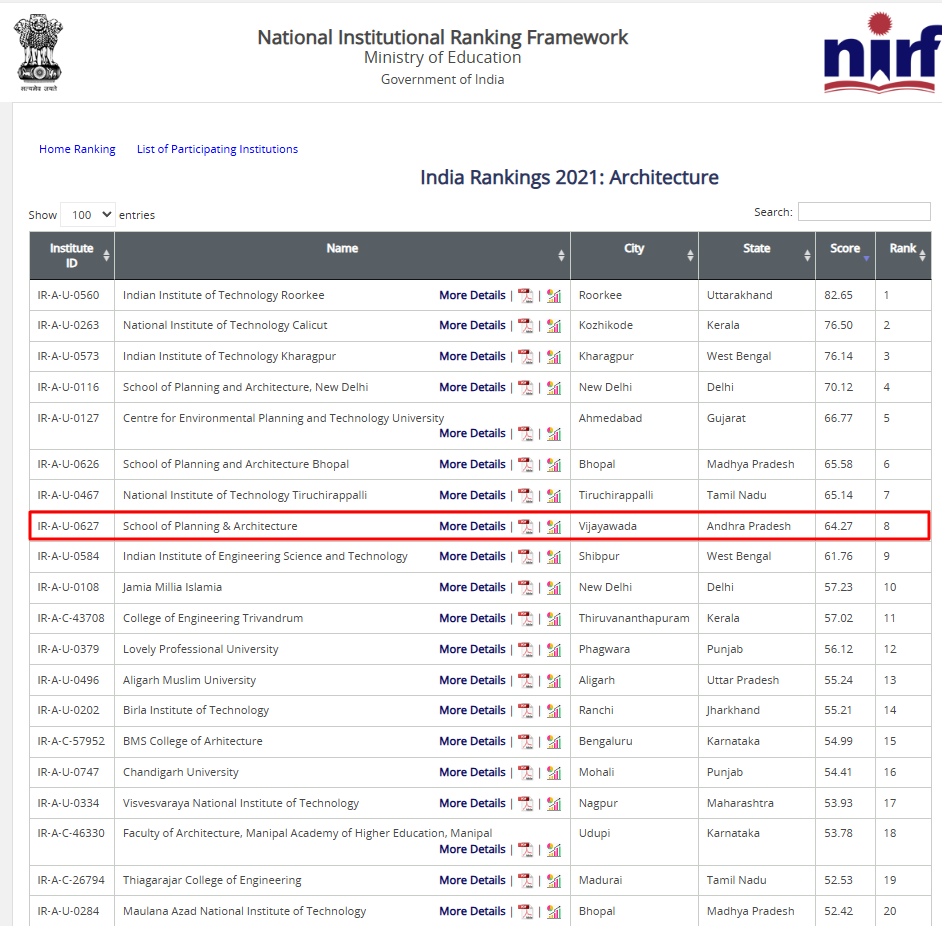This screenshot has width=942, height=926.
Task: Click the Government of India emblem
Action: tap(39, 53)
